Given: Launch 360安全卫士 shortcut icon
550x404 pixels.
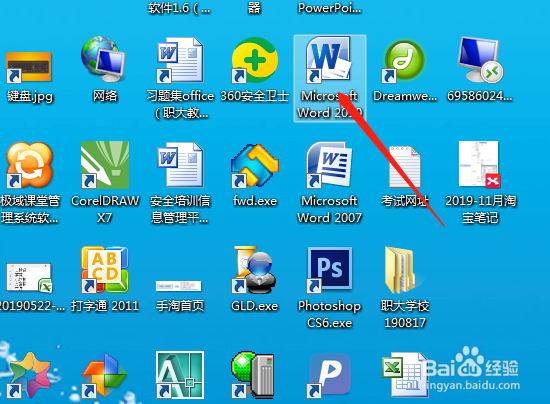Looking at the screenshot, I should click(255, 60).
